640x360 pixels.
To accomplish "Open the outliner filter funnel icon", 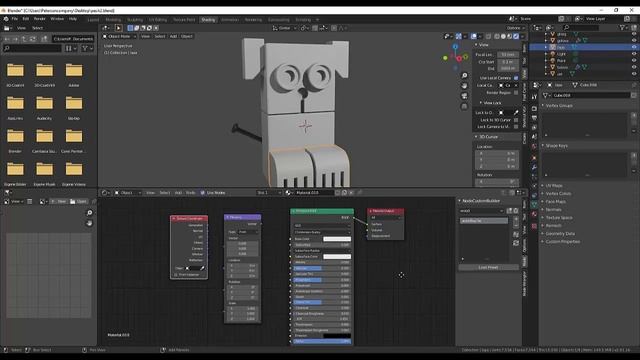I will 622,27.
